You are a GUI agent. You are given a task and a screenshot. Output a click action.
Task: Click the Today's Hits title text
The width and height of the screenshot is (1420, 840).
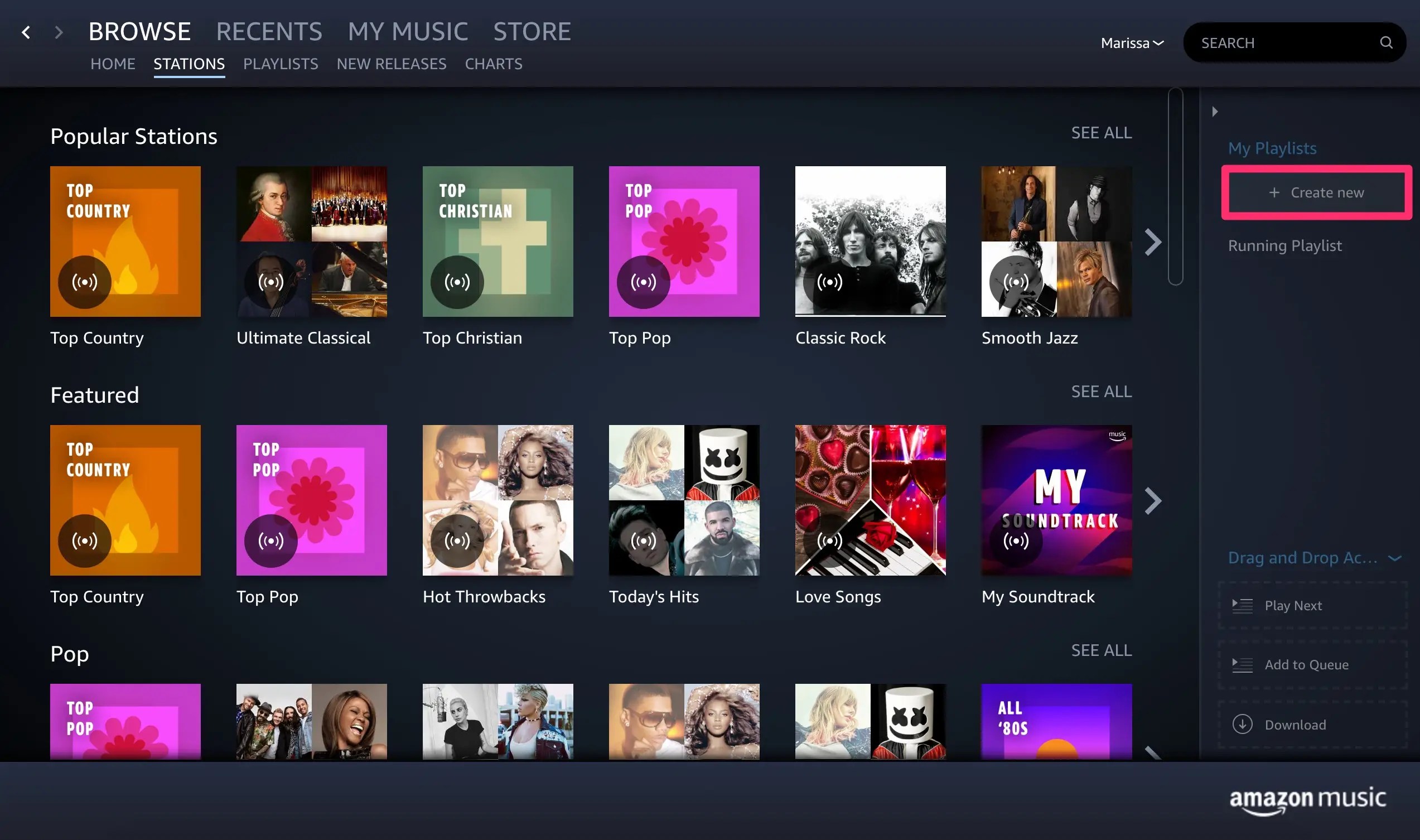654,597
